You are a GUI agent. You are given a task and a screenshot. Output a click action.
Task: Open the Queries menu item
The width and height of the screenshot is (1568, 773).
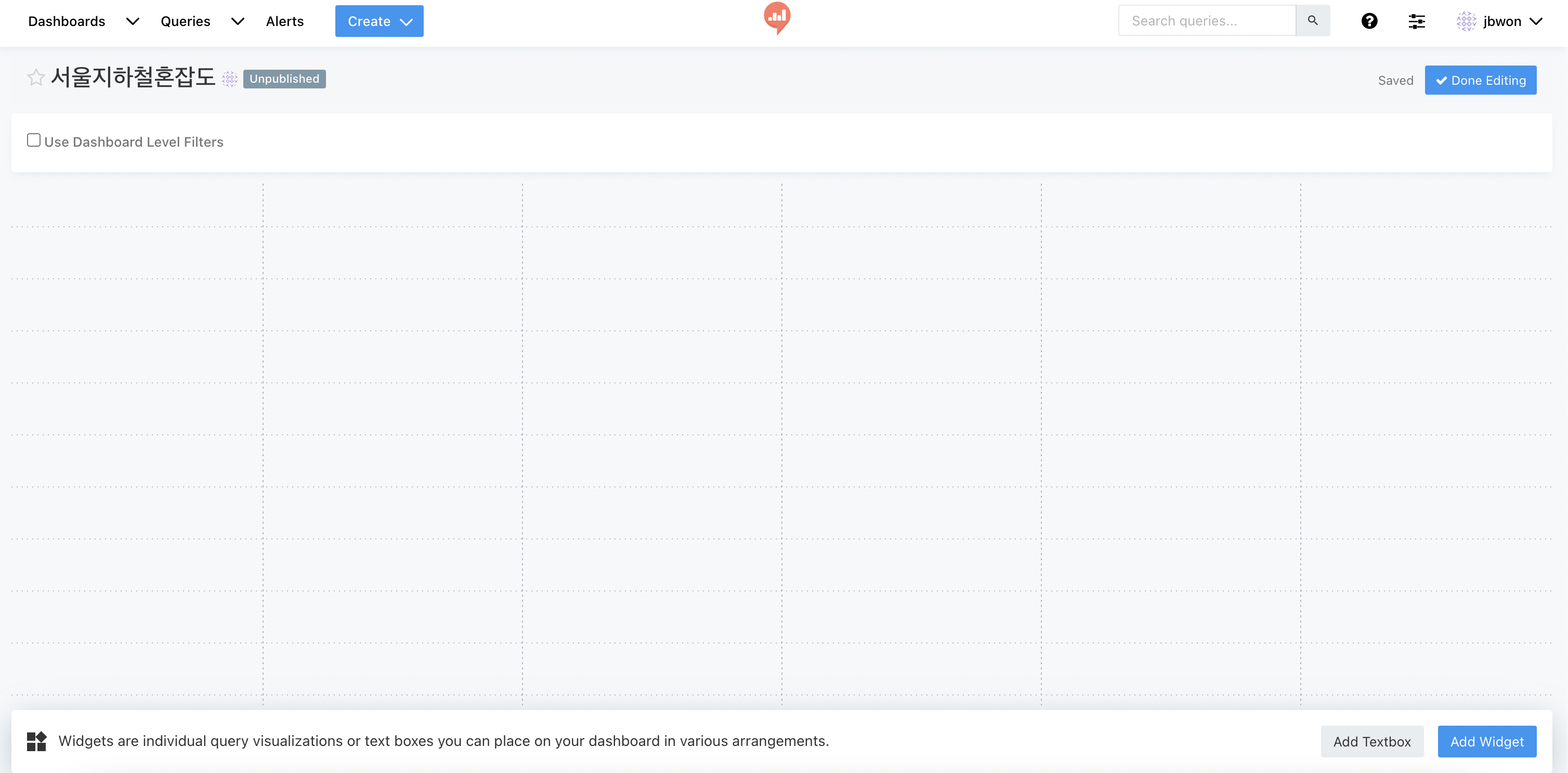point(185,21)
